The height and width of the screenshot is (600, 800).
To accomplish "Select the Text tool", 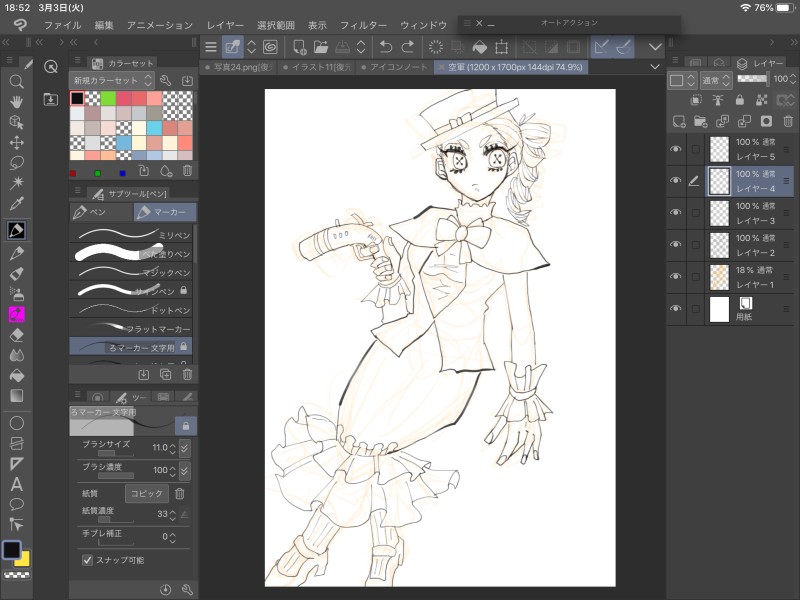I will pyautogui.click(x=16, y=484).
